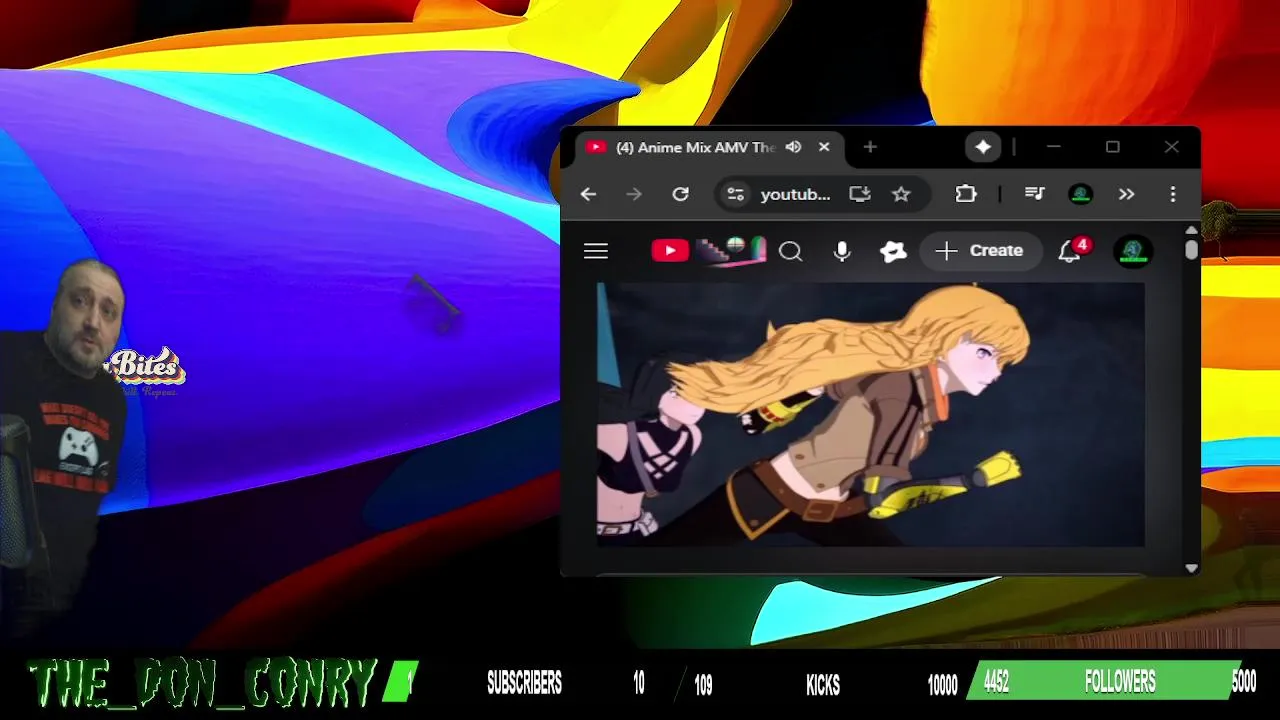Click the page scrollbar thumb
The height and width of the screenshot is (720, 1280).
coord(1191,249)
